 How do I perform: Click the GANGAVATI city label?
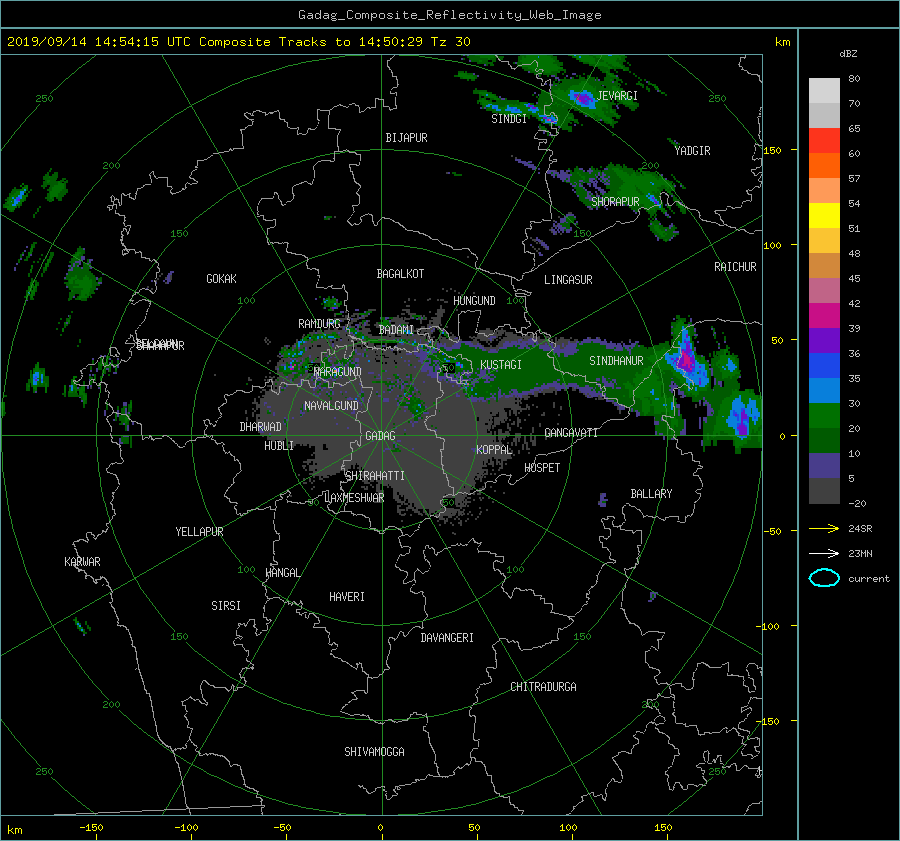point(571,433)
